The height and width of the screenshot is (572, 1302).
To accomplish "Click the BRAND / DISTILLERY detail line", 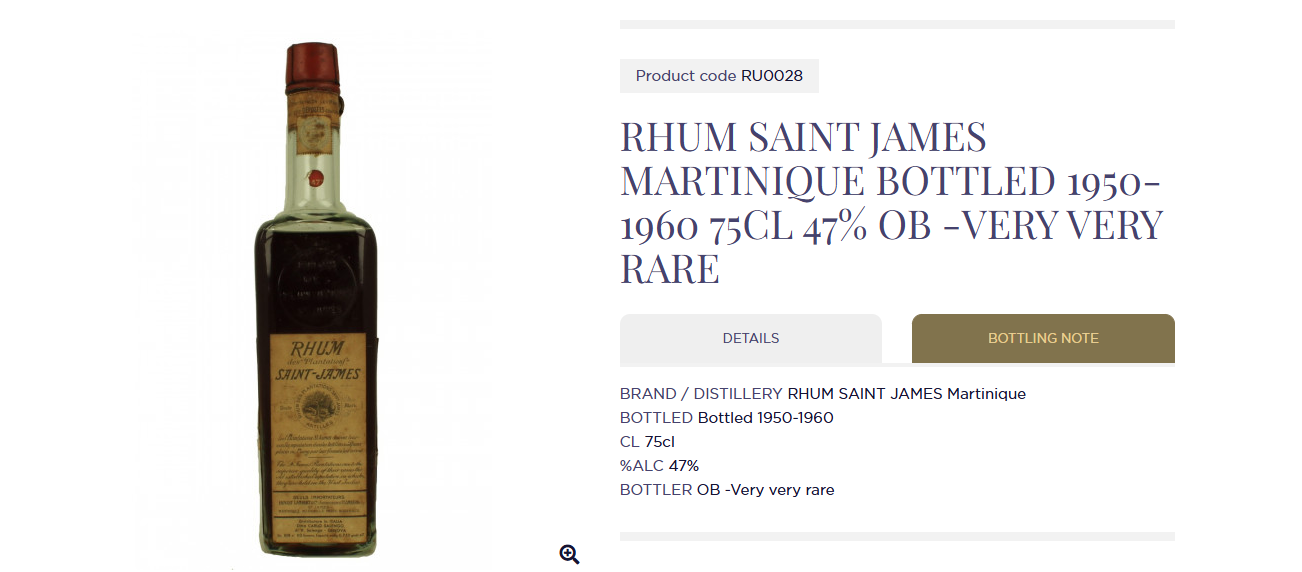I will tap(823, 394).
